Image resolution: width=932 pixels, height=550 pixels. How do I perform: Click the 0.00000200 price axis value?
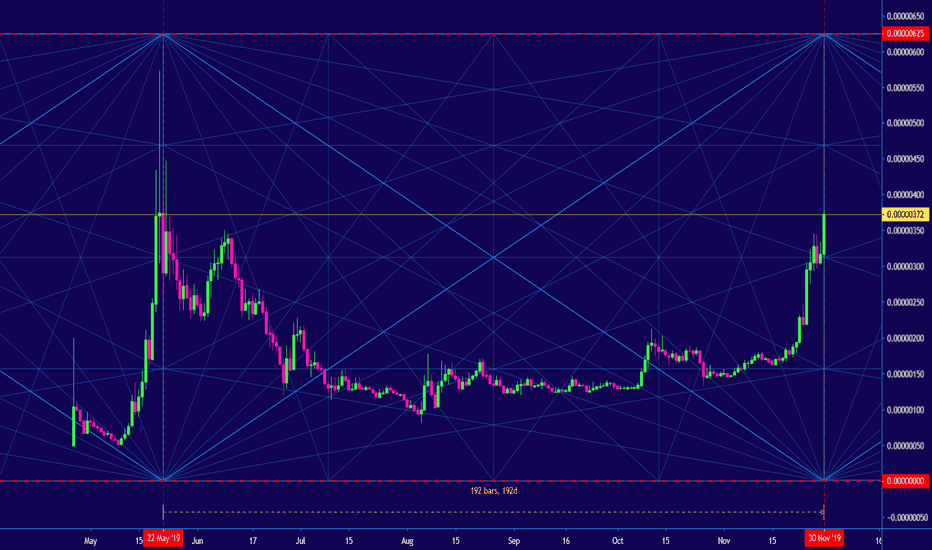(906, 338)
